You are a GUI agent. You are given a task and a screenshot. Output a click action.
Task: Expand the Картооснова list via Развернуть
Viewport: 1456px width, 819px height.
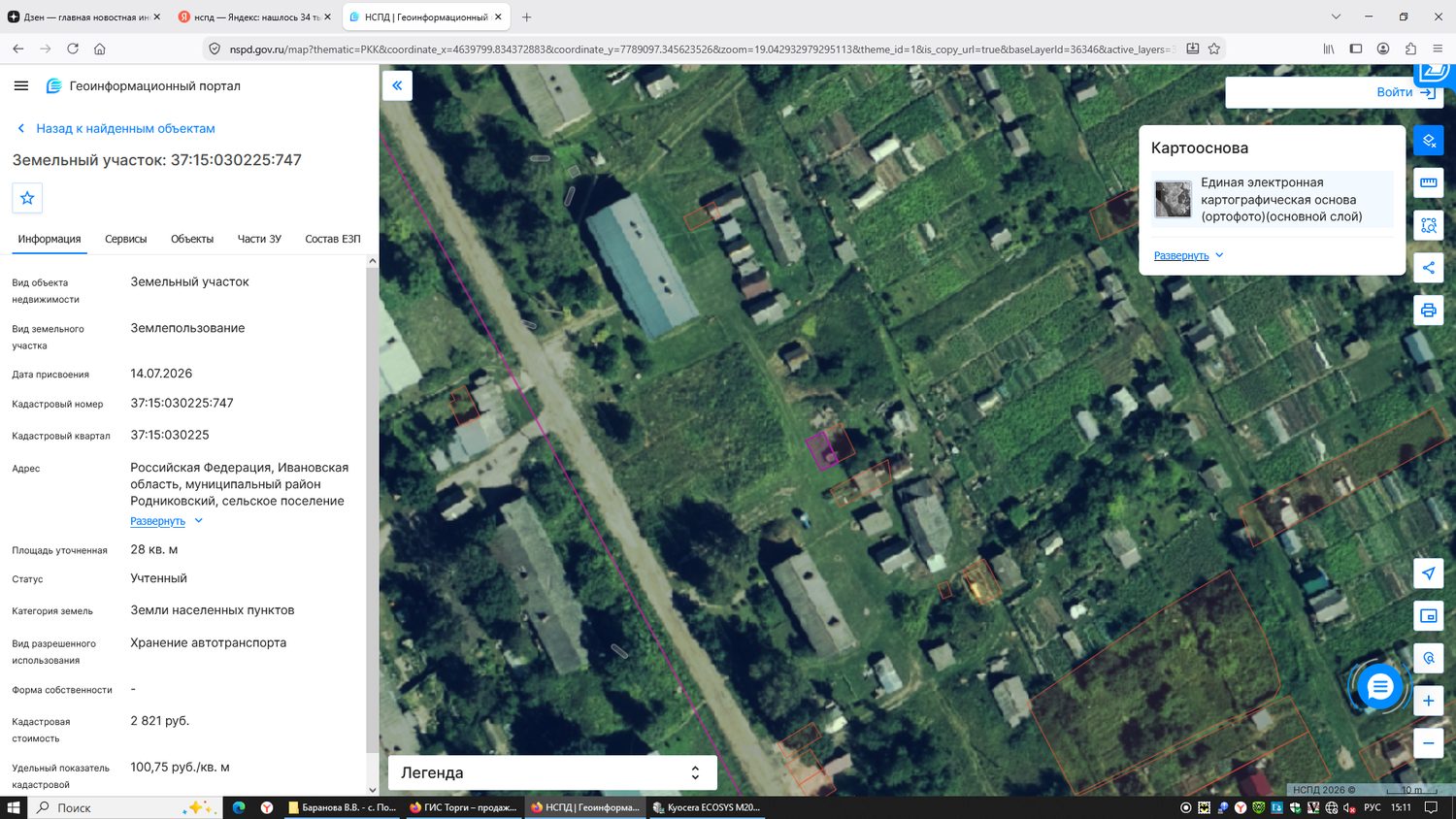point(1189,255)
